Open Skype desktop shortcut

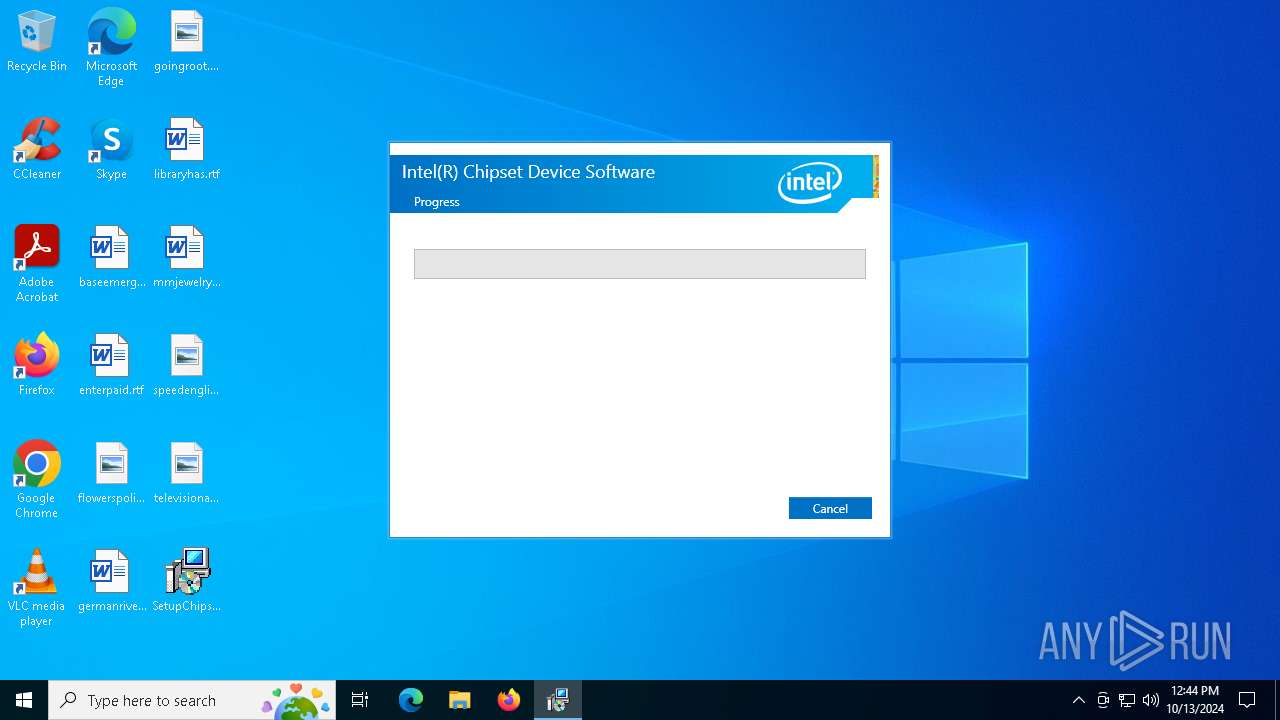pos(111,150)
